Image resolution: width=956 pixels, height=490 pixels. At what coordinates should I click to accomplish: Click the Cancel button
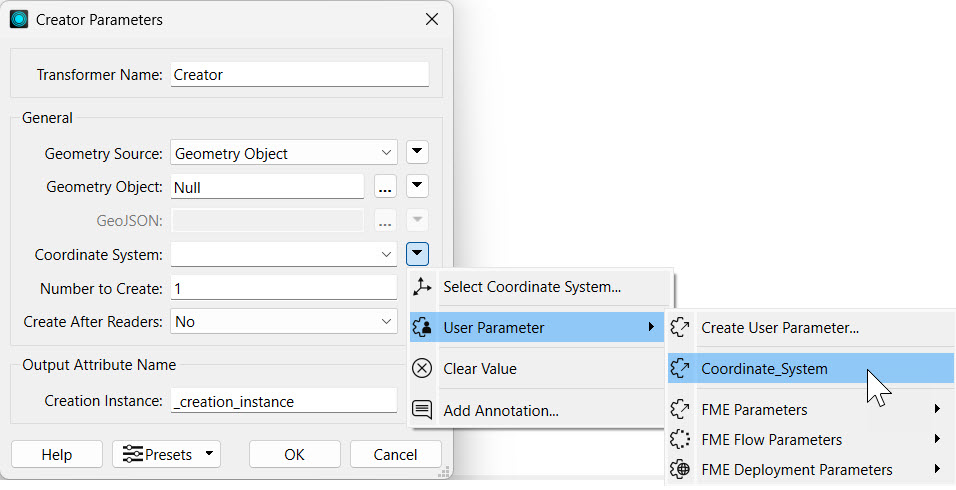(395, 455)
